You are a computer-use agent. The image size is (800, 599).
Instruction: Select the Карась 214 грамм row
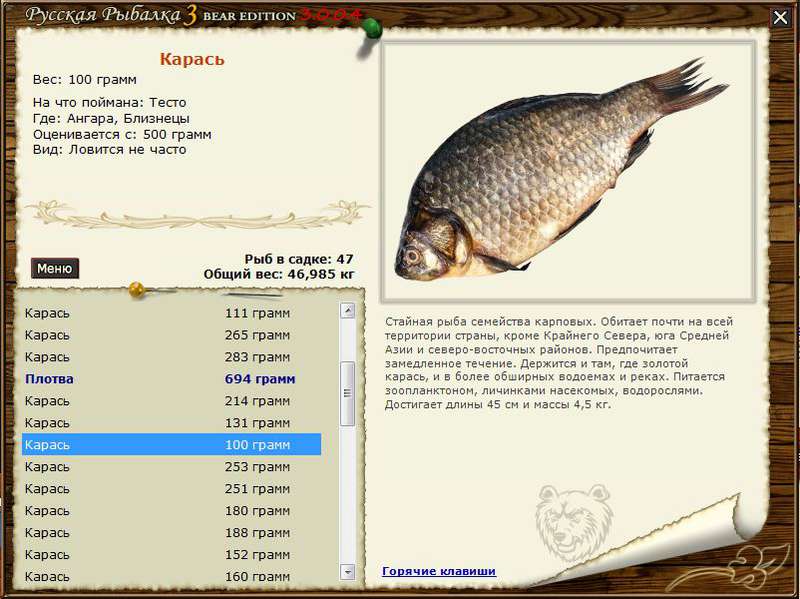tap(170, 401)
